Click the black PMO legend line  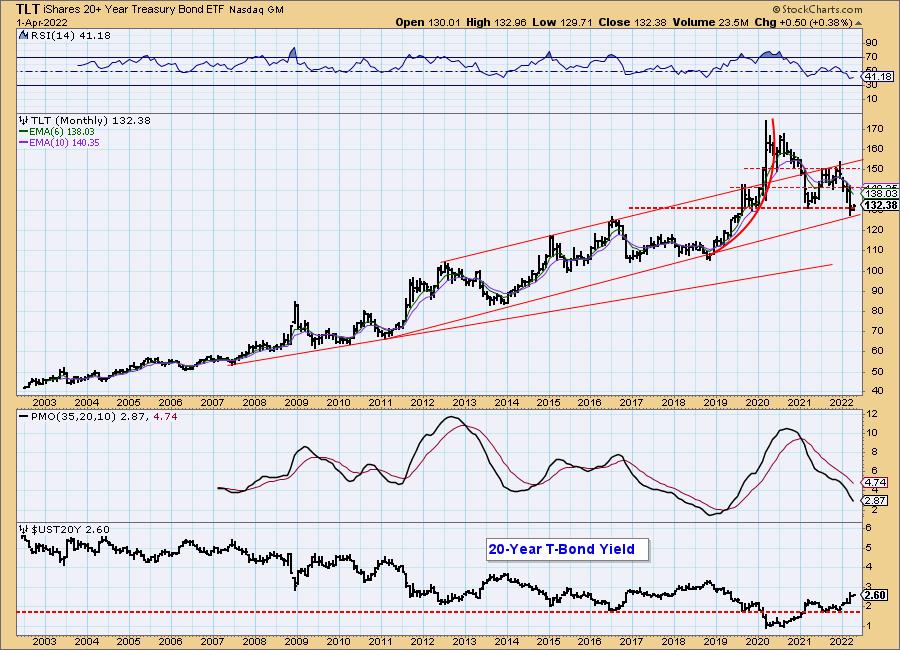(x=24, y=417)
